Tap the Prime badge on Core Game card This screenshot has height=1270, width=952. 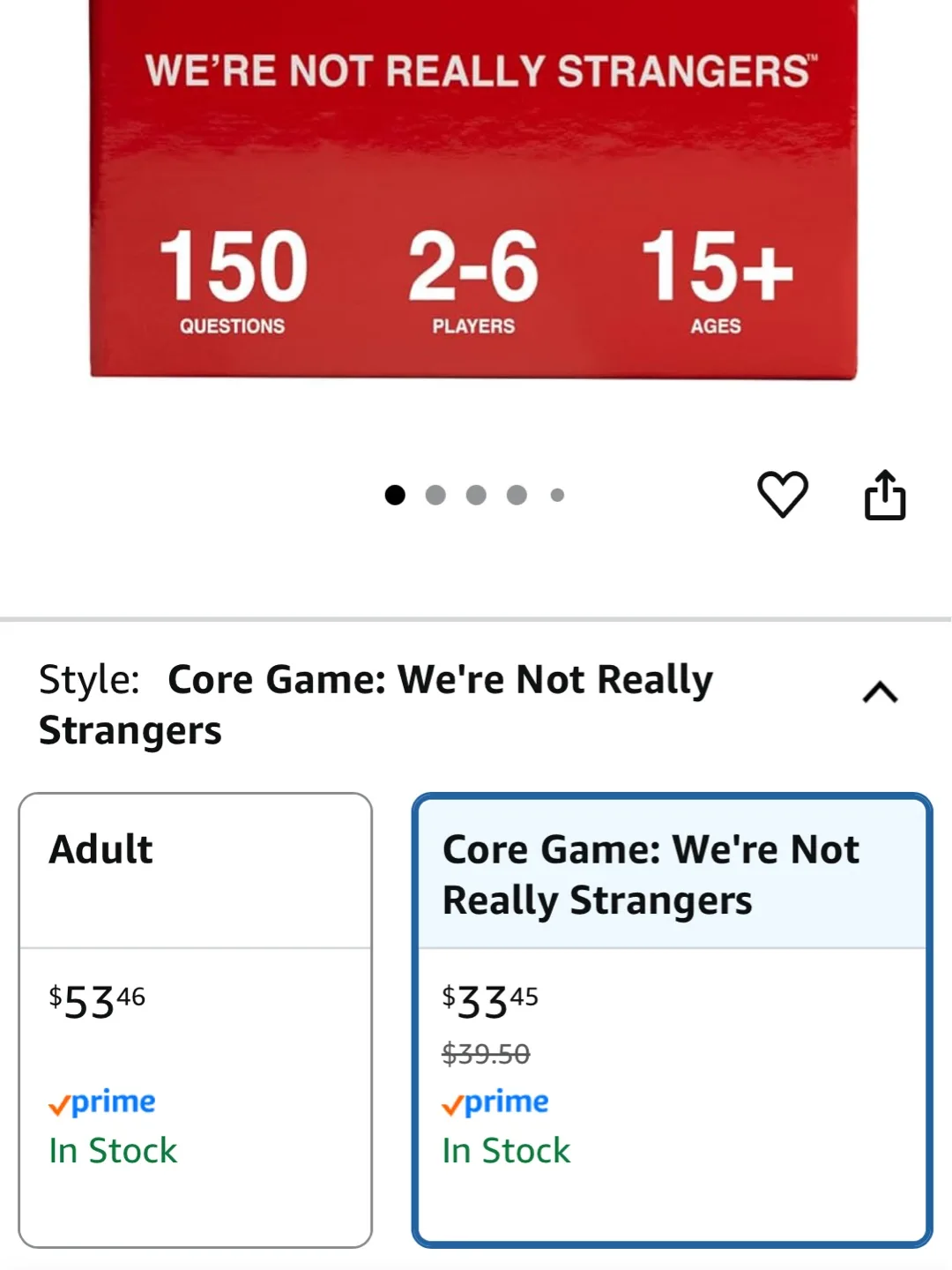[495, 1101]
